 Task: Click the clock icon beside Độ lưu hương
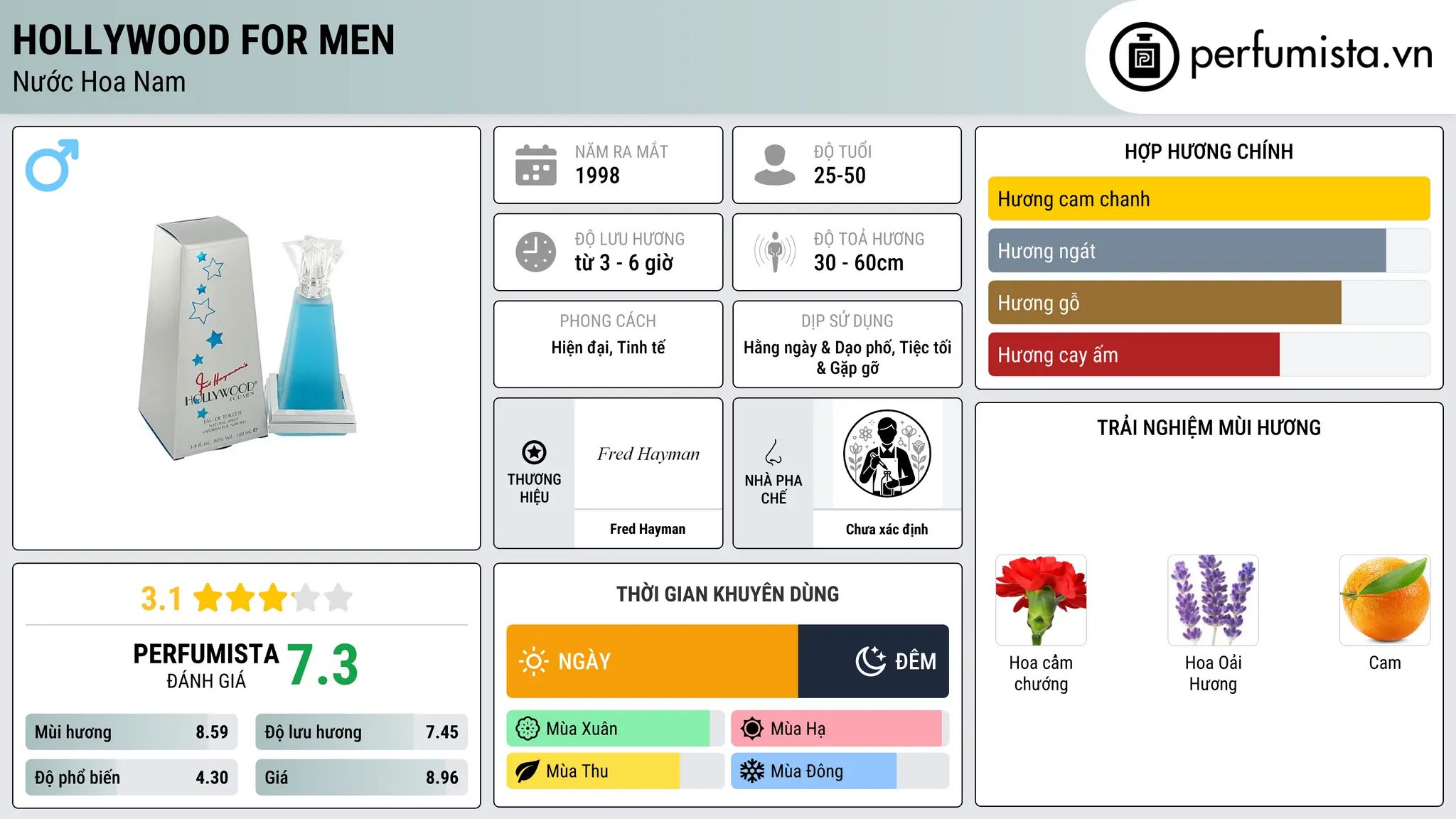(x=536, y=252)
